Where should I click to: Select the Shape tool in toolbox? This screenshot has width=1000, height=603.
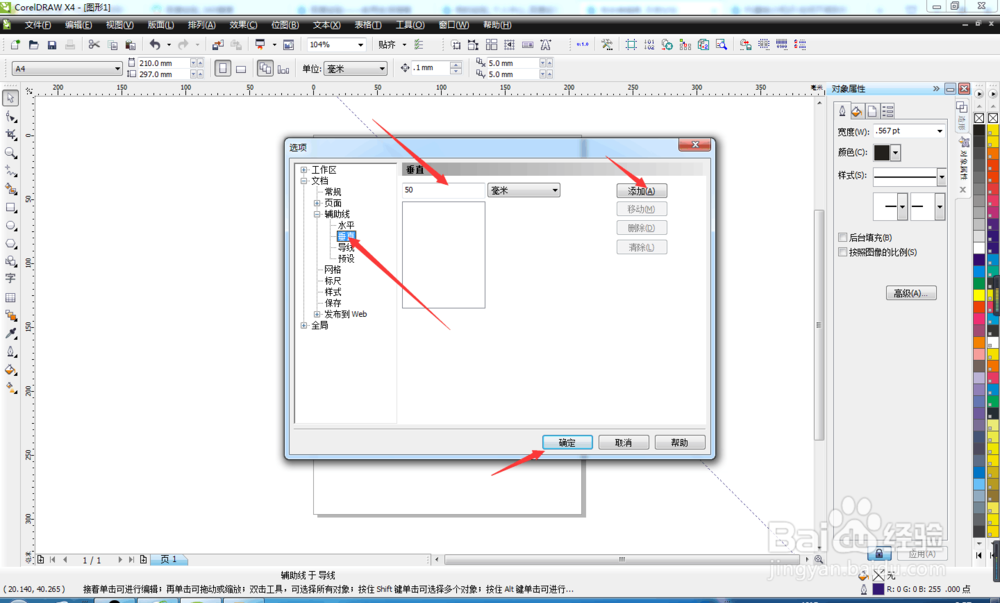11,117
